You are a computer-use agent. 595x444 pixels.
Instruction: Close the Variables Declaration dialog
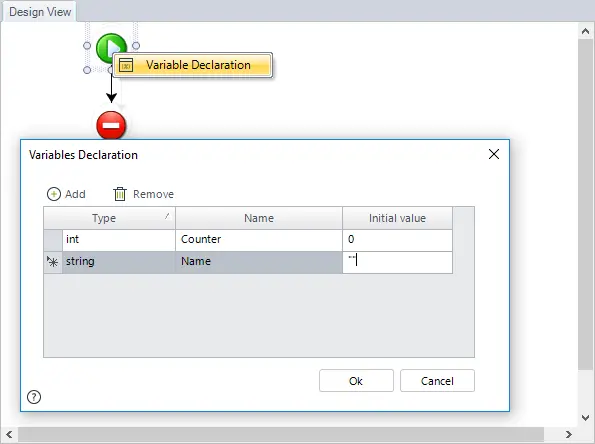[494, 154]
